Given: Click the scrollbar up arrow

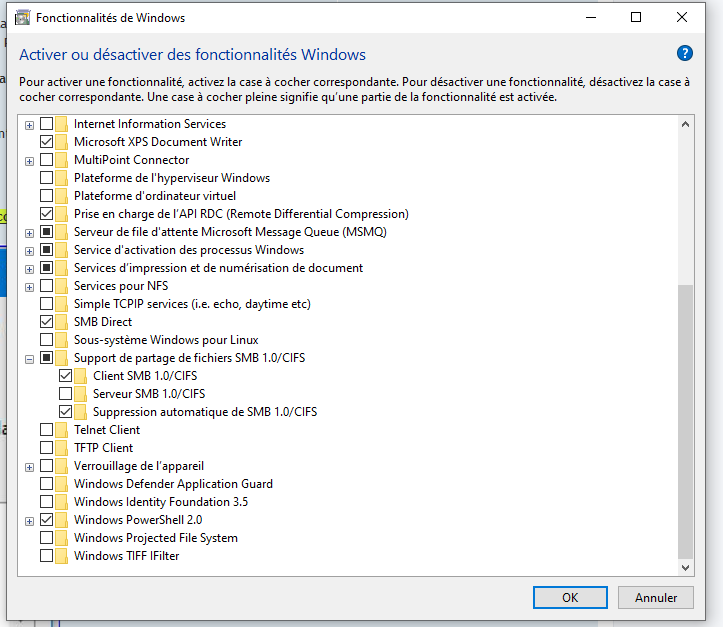Looking at the screenshot, I should point(685,124).
